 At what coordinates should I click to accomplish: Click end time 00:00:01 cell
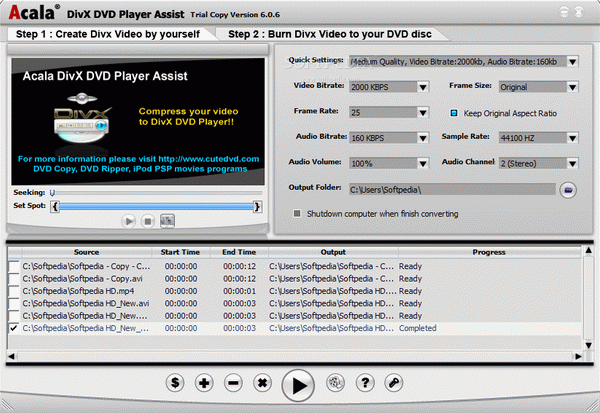[x=240, y=291]
